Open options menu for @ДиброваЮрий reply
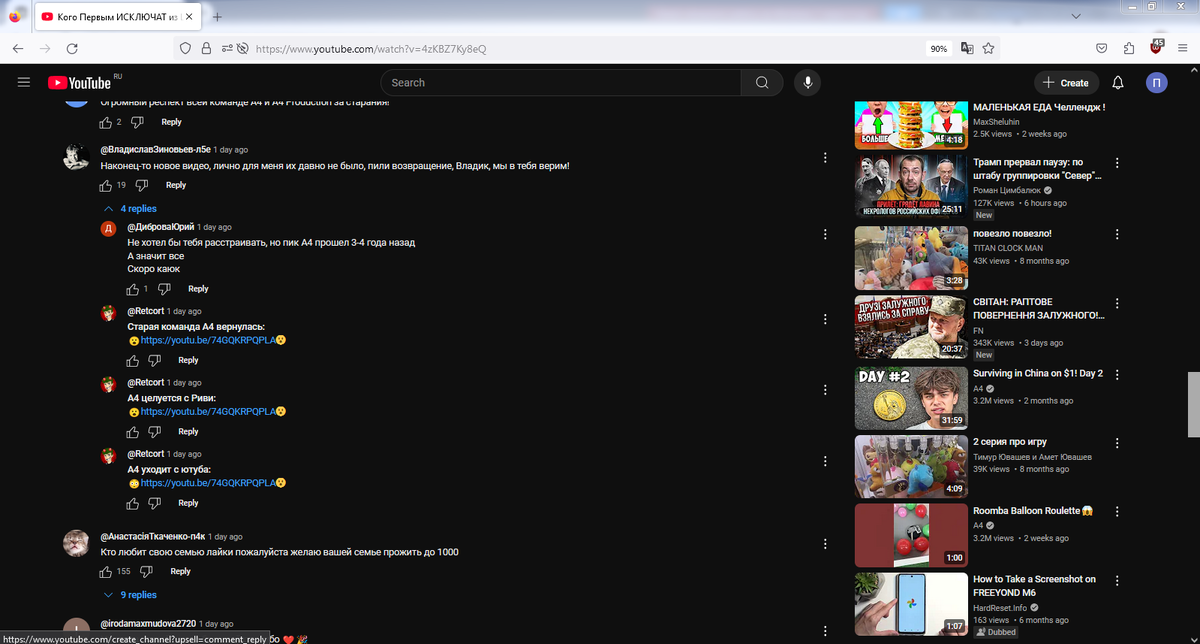 click(825, 235)
